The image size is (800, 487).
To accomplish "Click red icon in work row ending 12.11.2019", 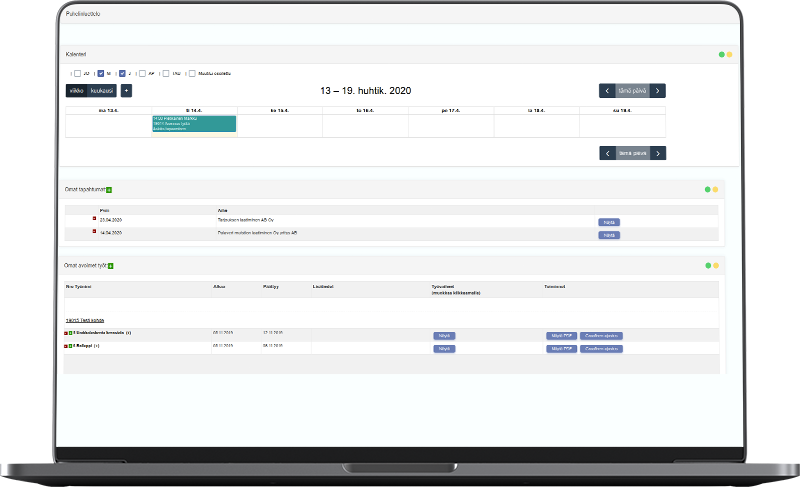I will (66, 333).
